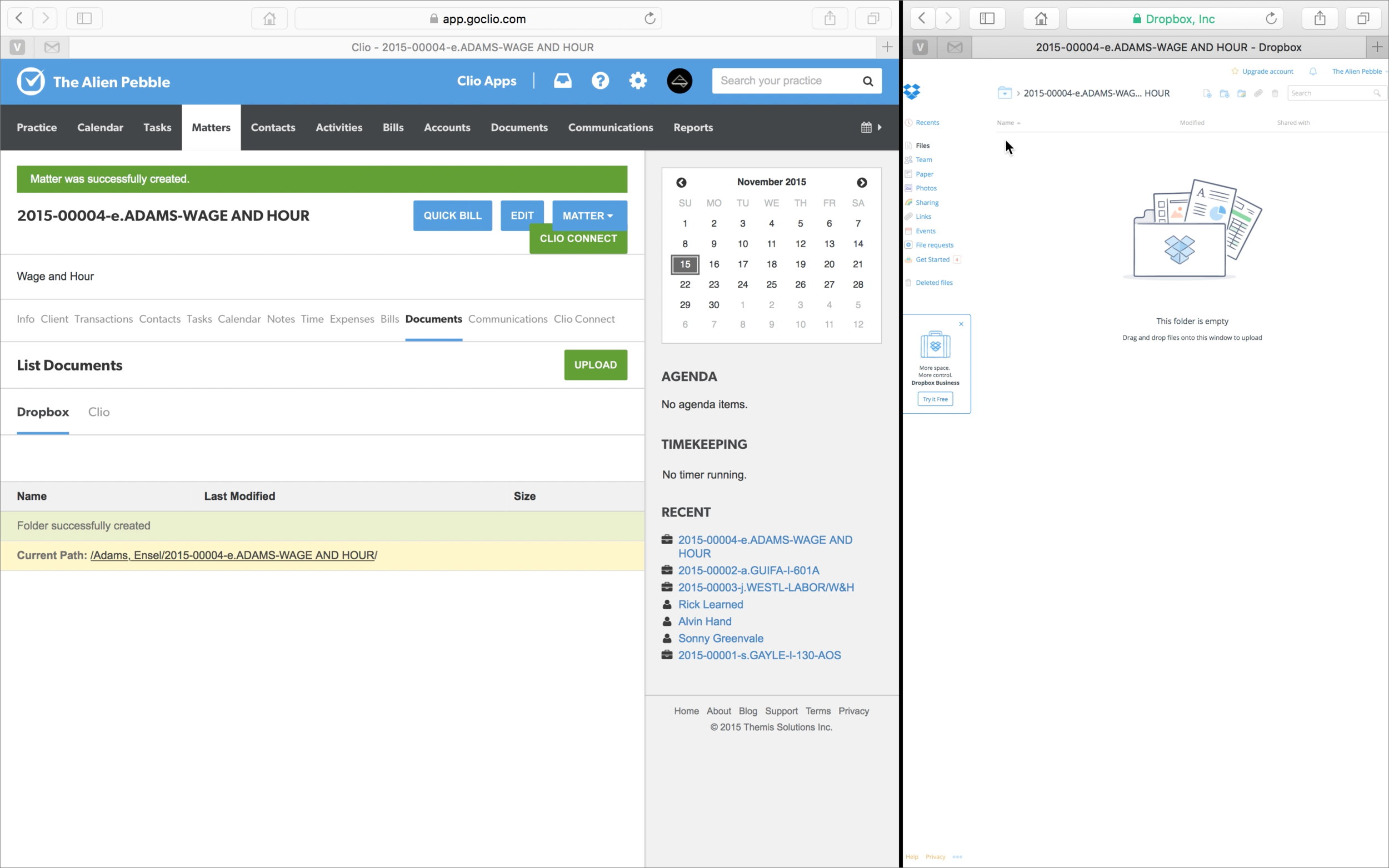Open recent contact Rick Learned

(x=710, y=605)
